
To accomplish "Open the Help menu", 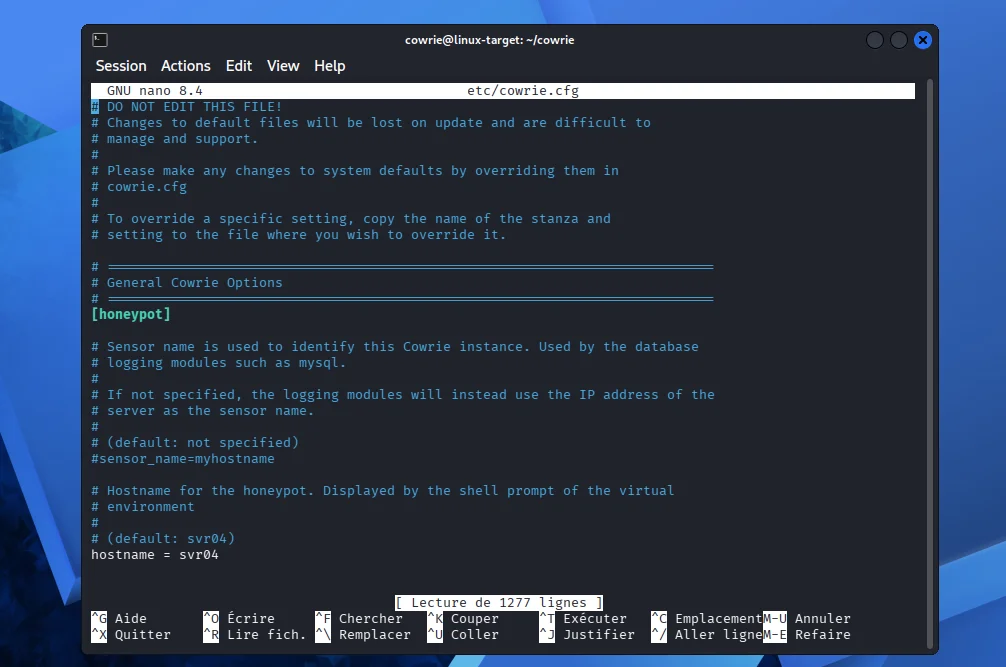I will [x=330, y=66].
